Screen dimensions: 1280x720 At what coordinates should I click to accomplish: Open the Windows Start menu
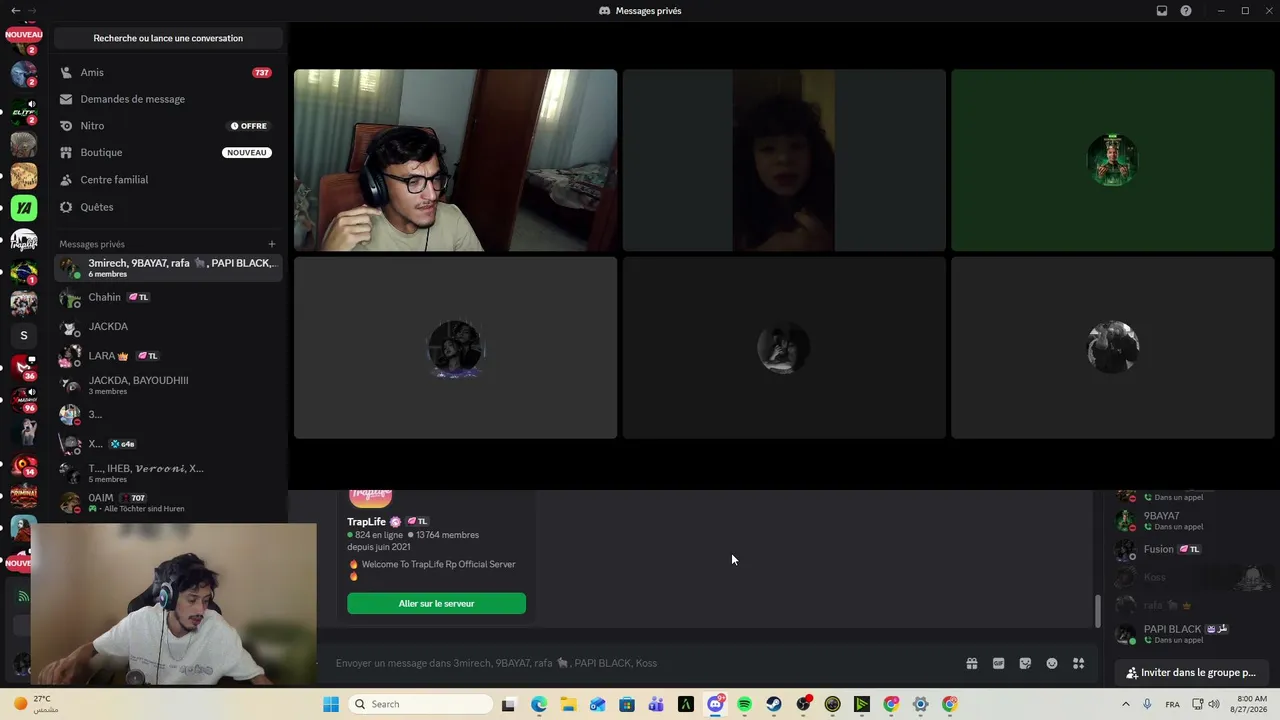click(331, 704)
